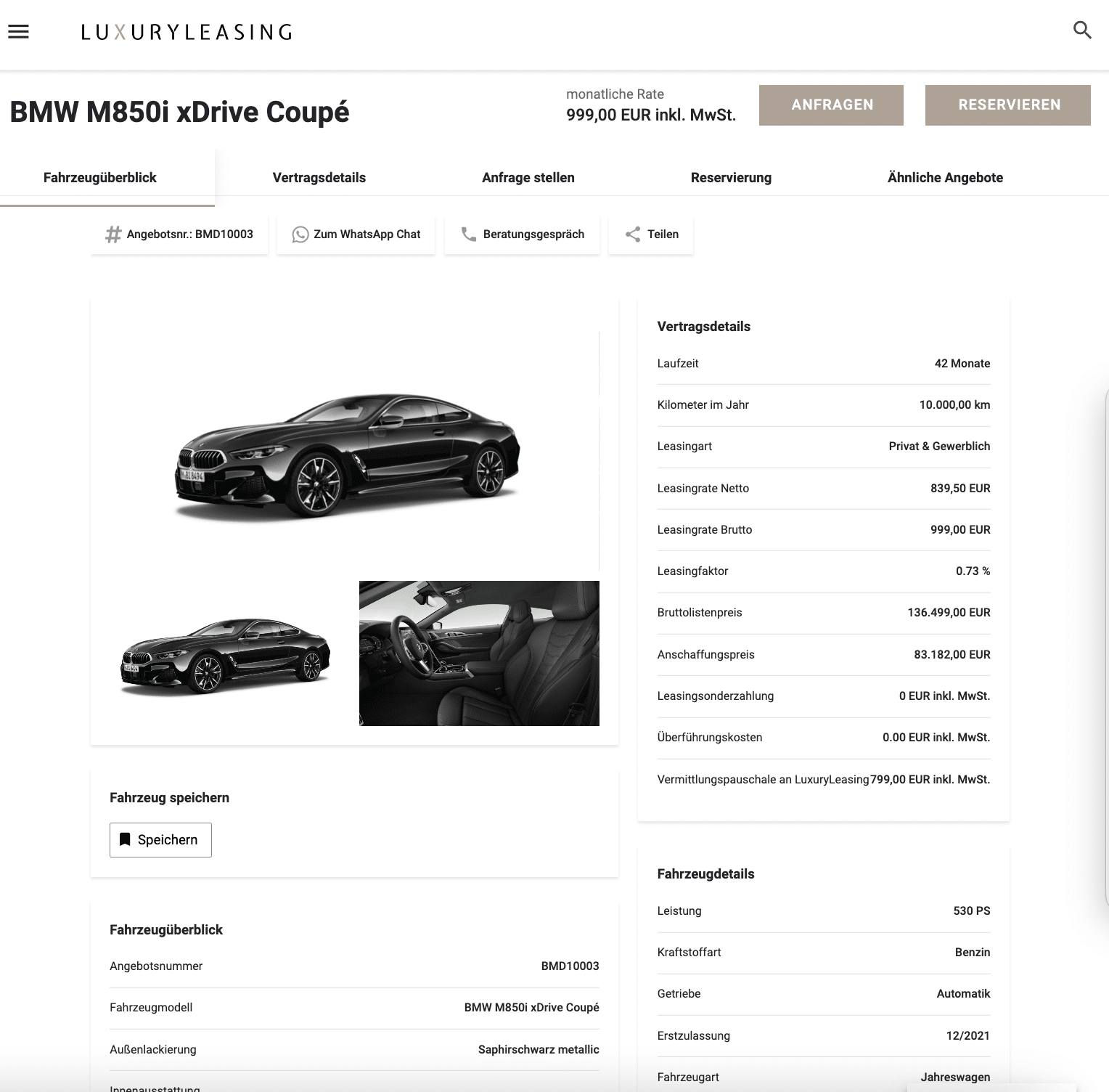Click the Fahrzeug speichern heading
Screen dimensions: 1109x1092
coord(169,798)
